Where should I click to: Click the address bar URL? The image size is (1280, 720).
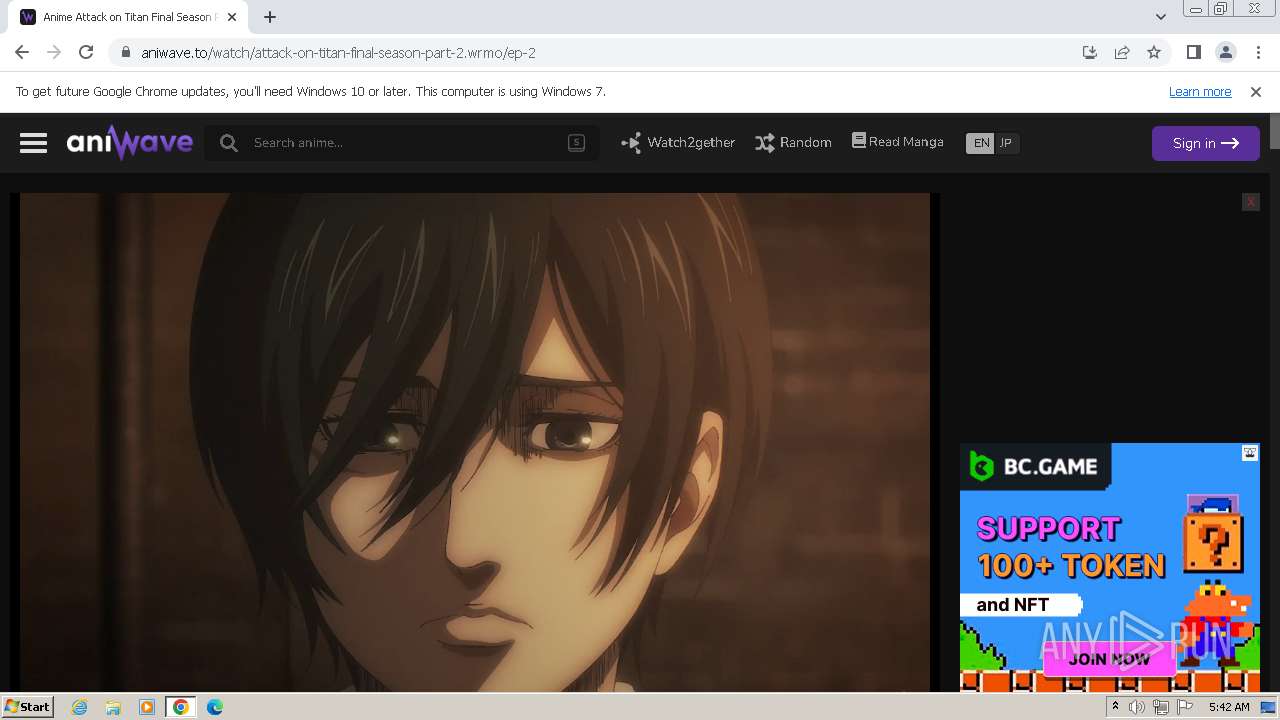(339, 53)
